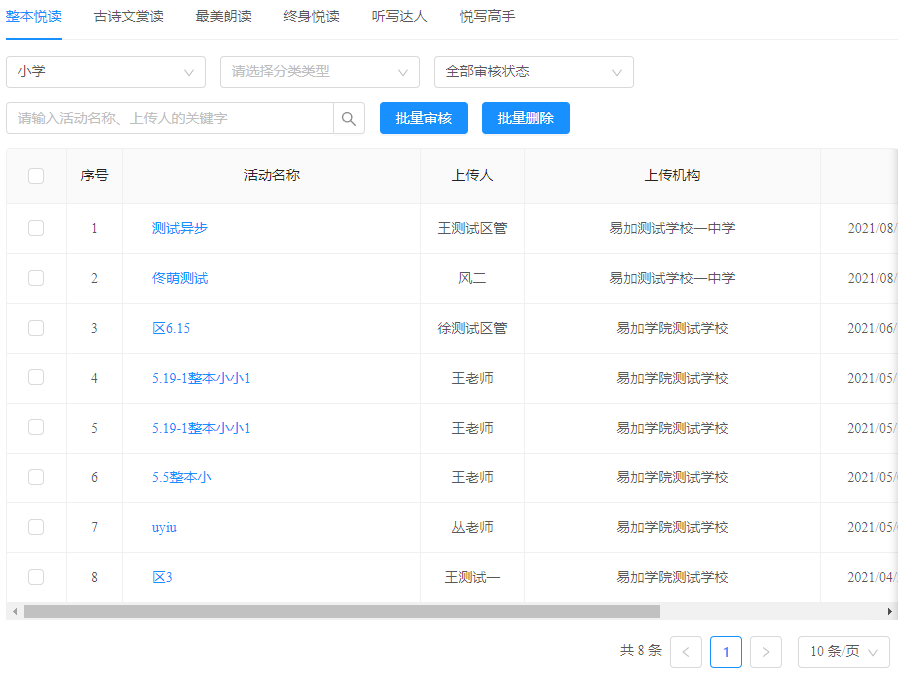The height and width of the screenshot is (677, 903).
Task: Click uploader cell 风二
Action: tap(472, 279)
